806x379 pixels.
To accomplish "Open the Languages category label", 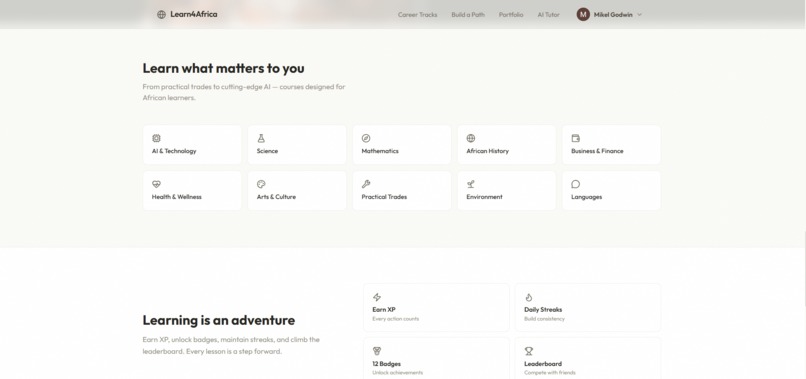I will pos(587,196).
